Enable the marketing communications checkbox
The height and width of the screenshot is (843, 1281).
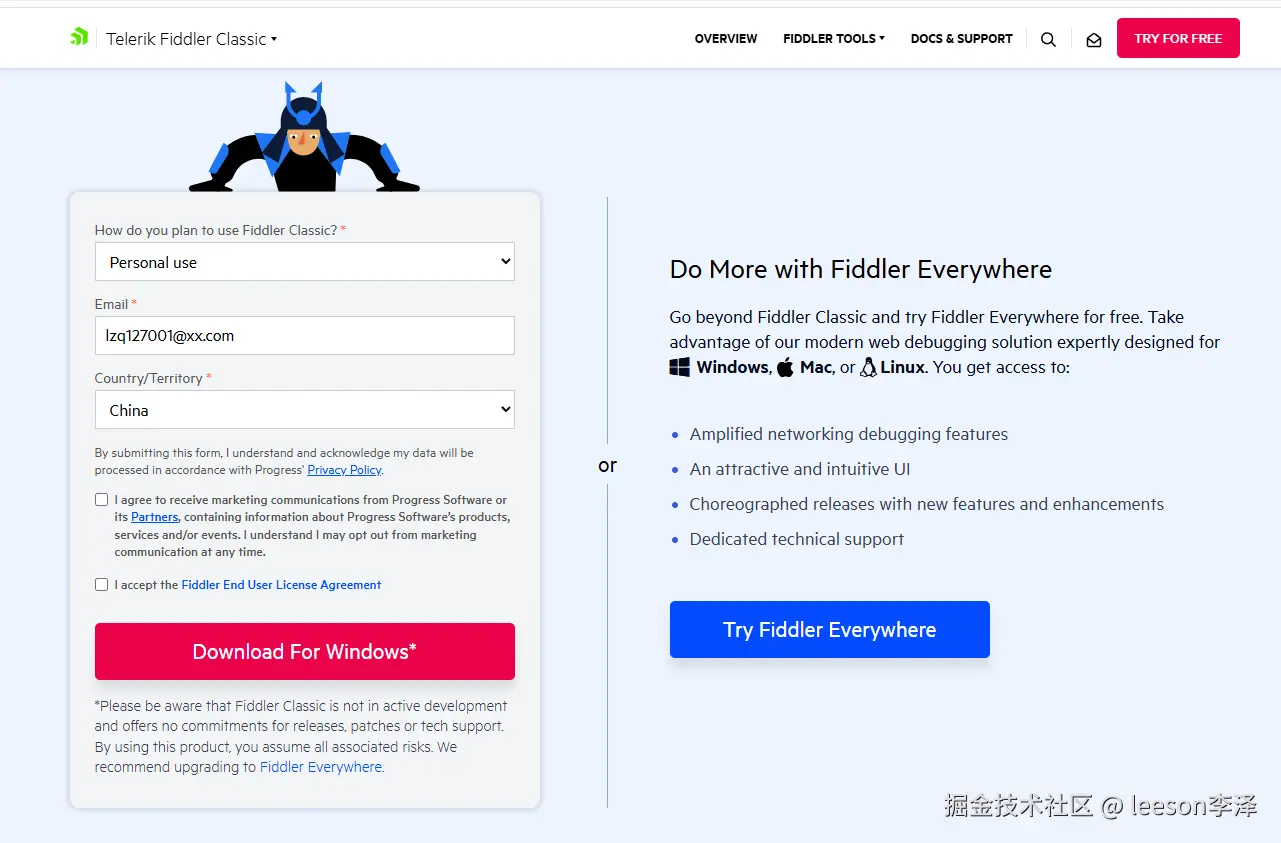tap(101, 500)
